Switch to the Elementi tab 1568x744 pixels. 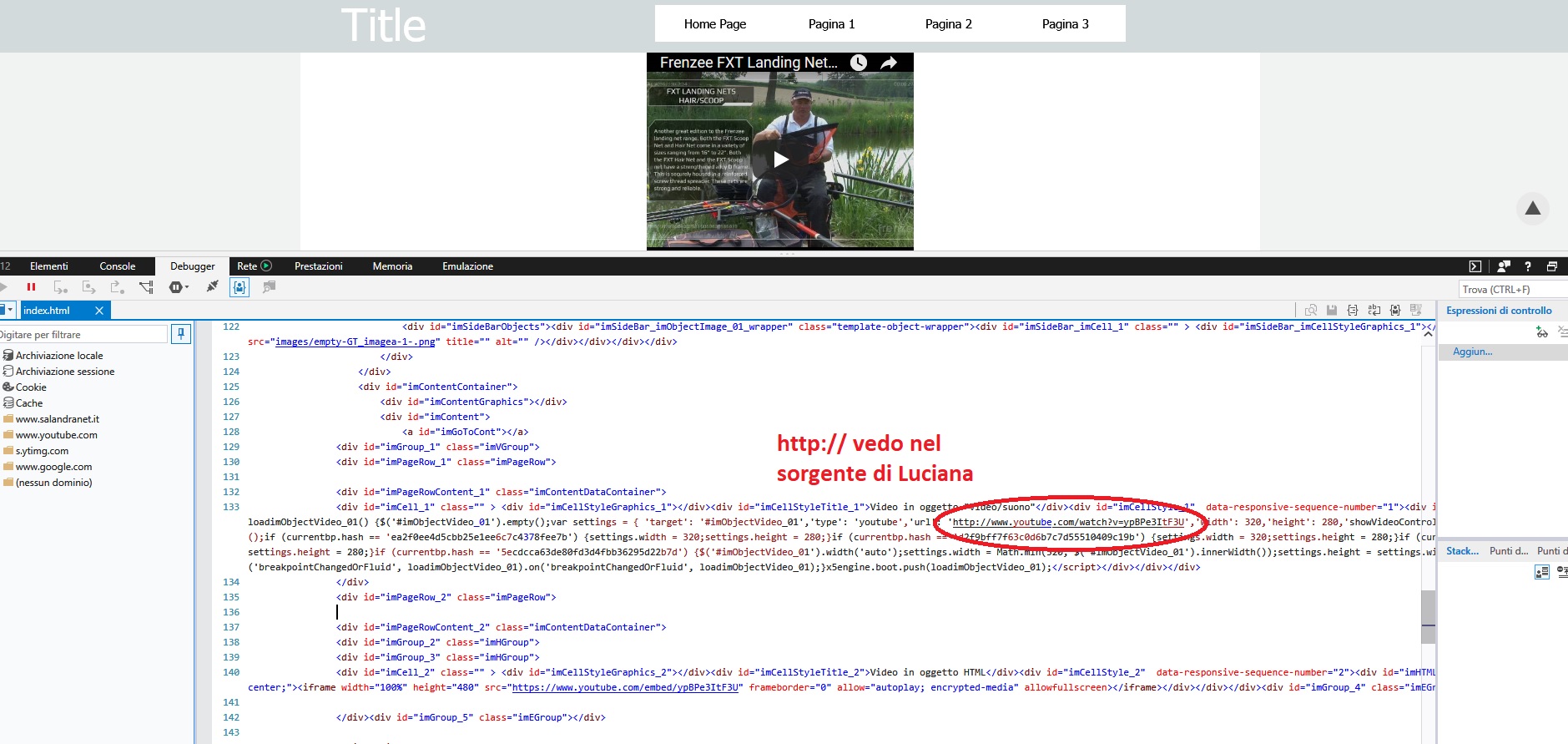point(49,266)
